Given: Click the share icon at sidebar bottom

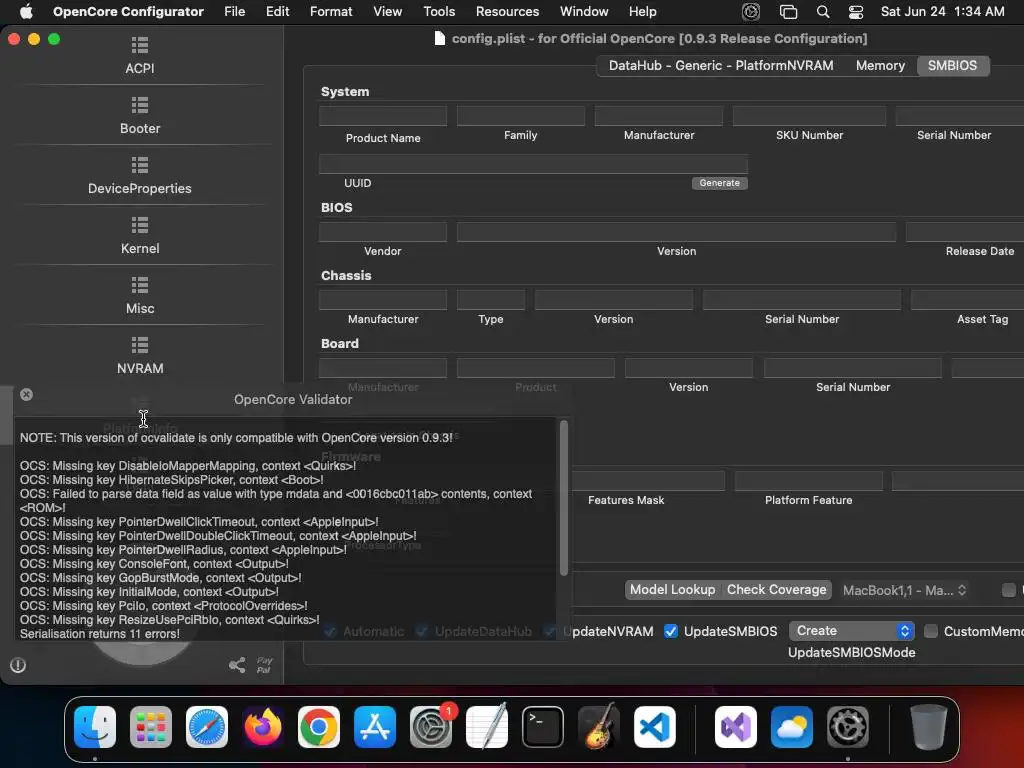Looking at the screenshot, I should [237, 665].
